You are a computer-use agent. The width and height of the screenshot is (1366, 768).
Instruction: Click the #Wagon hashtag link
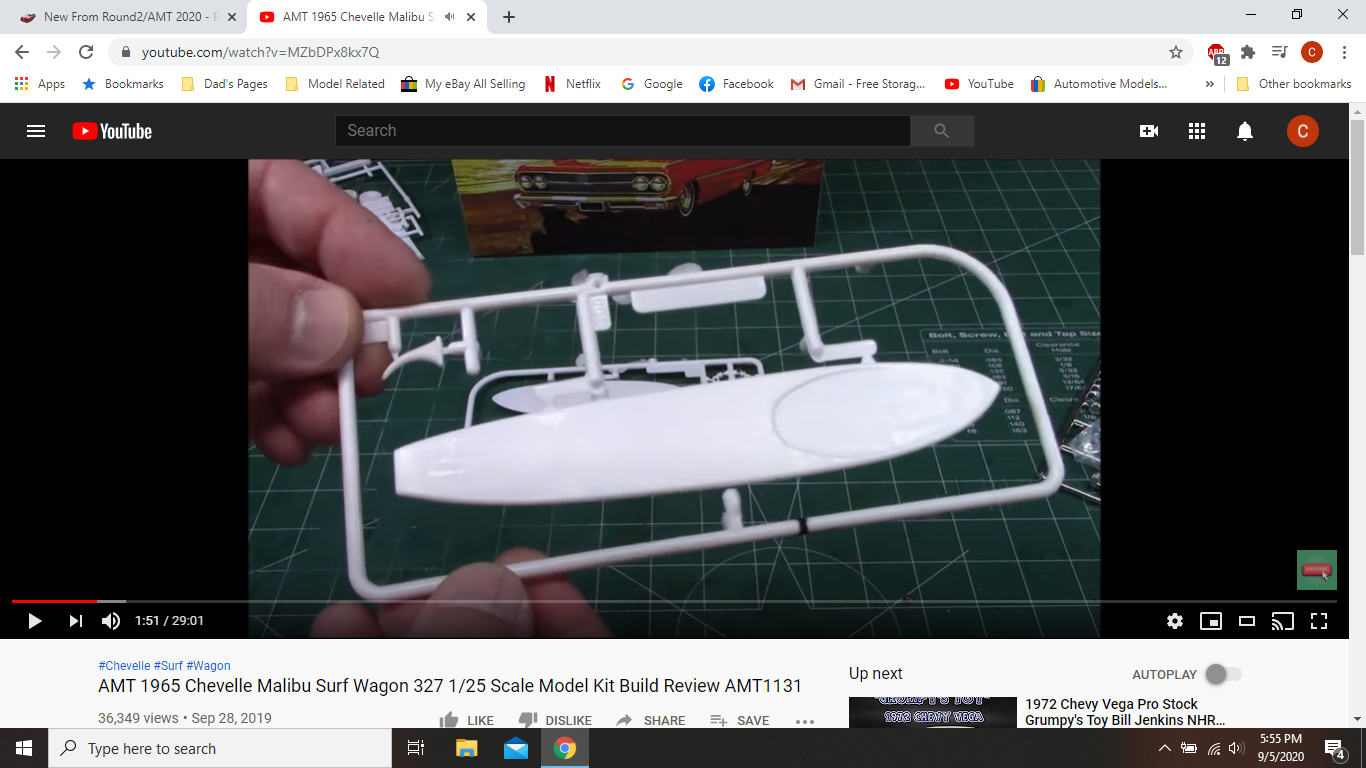coord(208,666)
